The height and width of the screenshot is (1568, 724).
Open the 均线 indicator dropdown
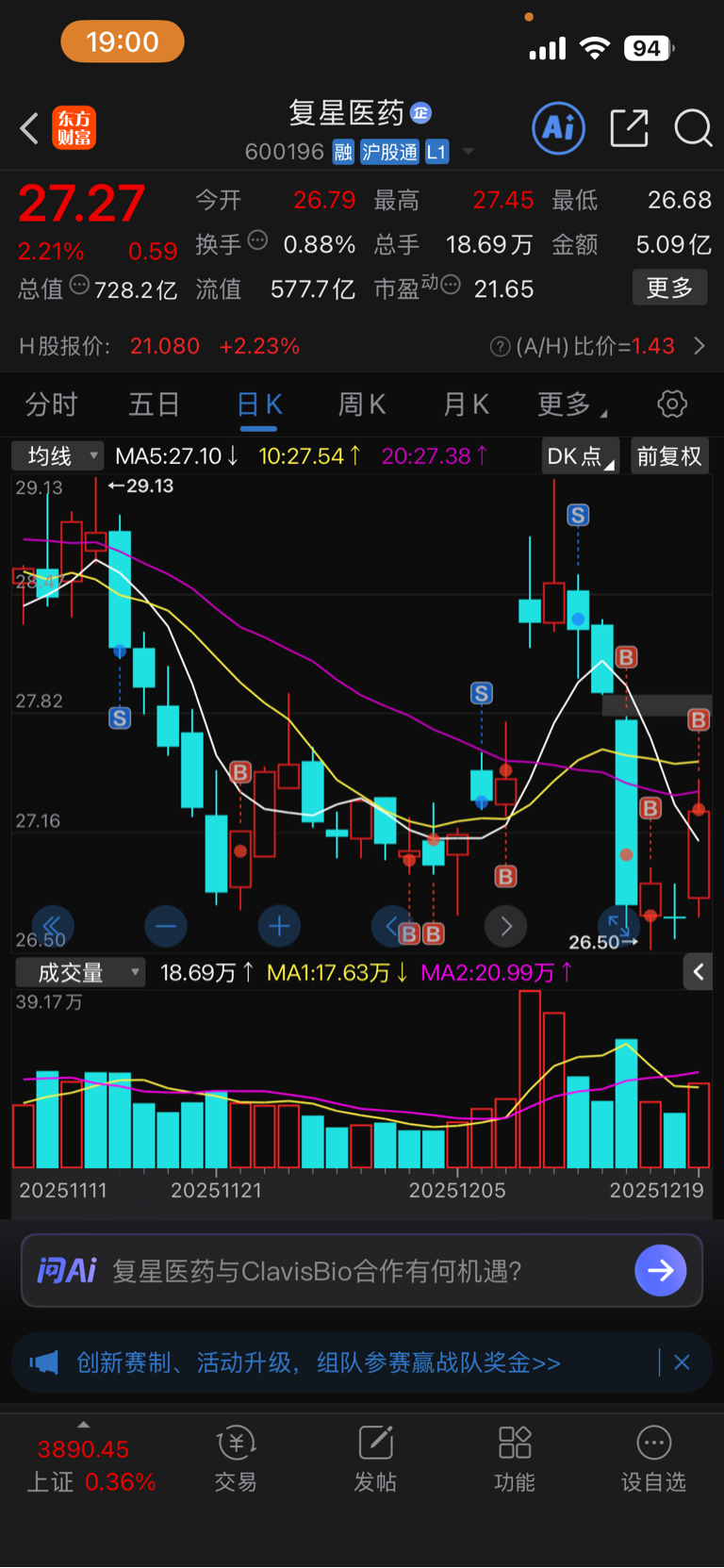coord(57,456)
